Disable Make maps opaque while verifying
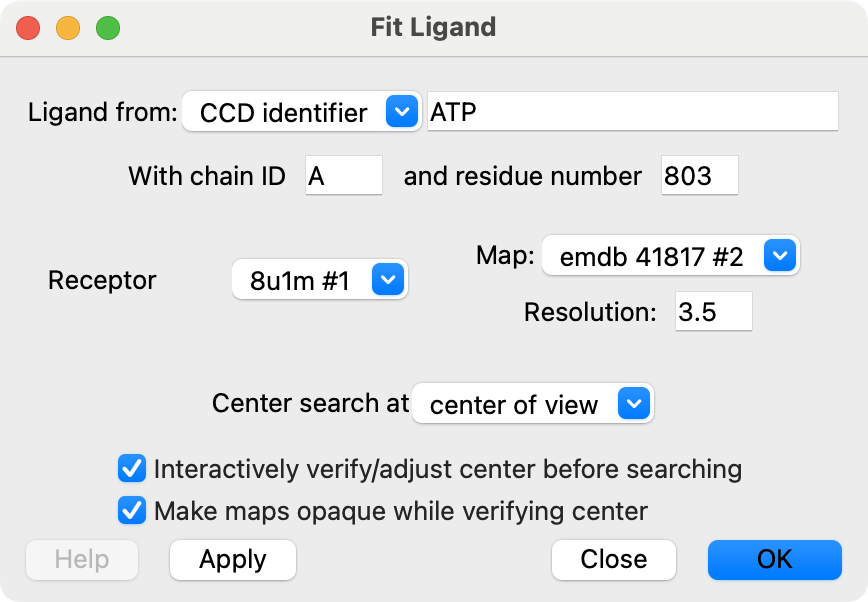This screenshot has height=602, width=868. [x=132, y=511]
